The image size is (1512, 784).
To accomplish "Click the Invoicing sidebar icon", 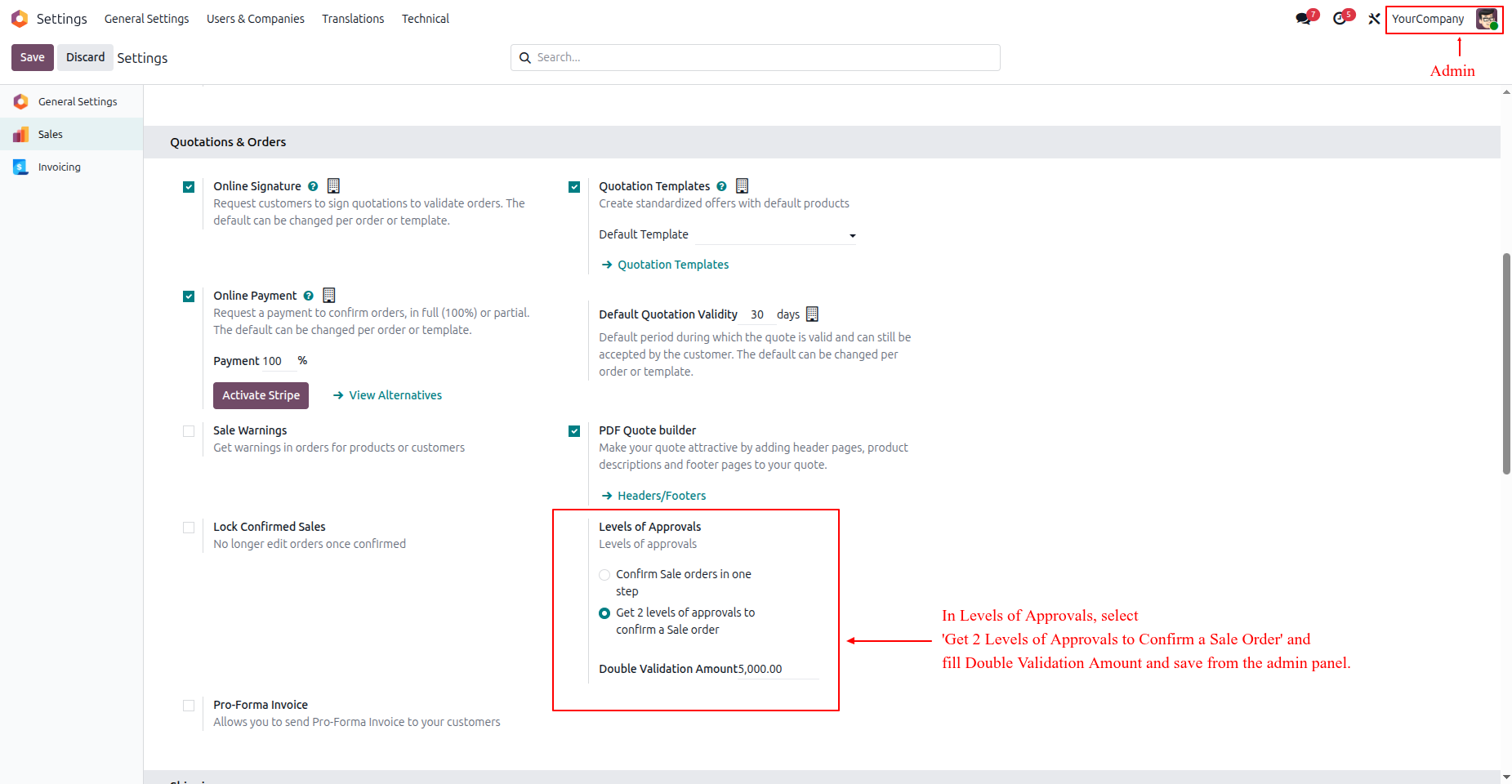I will pyautogui.click(x=20, y=167).
